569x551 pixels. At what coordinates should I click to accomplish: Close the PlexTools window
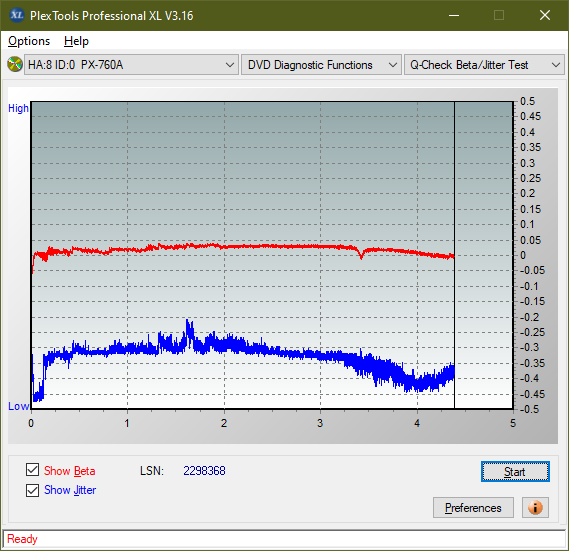click(x=544, y=15)
